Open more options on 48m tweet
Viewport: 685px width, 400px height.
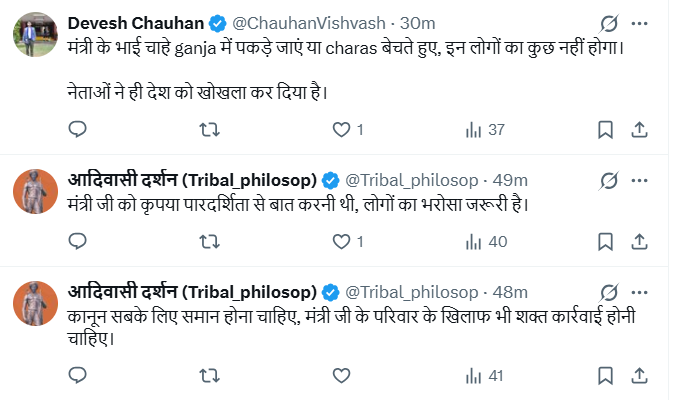click(641, 292)
